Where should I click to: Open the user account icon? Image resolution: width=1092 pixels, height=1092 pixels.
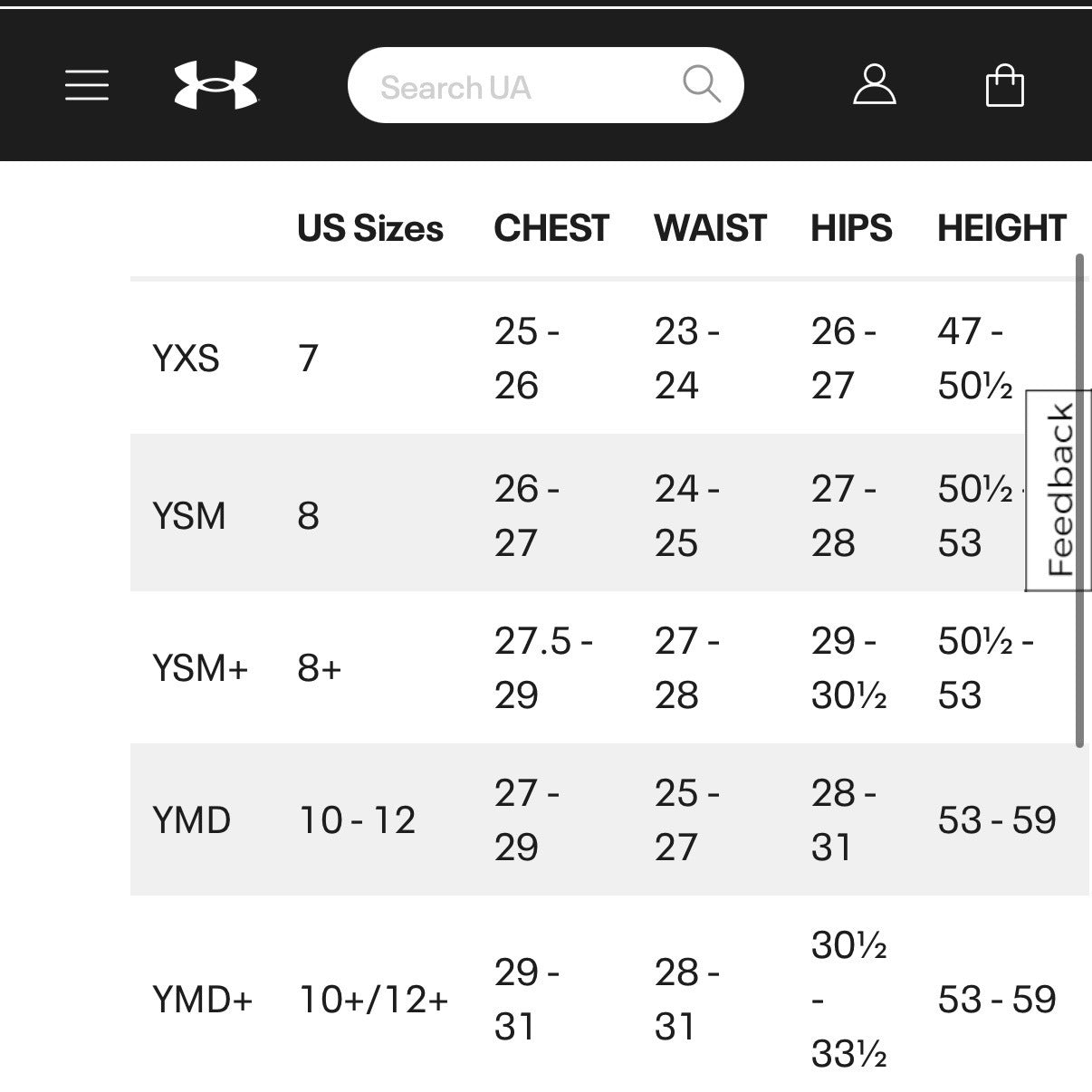874,86
